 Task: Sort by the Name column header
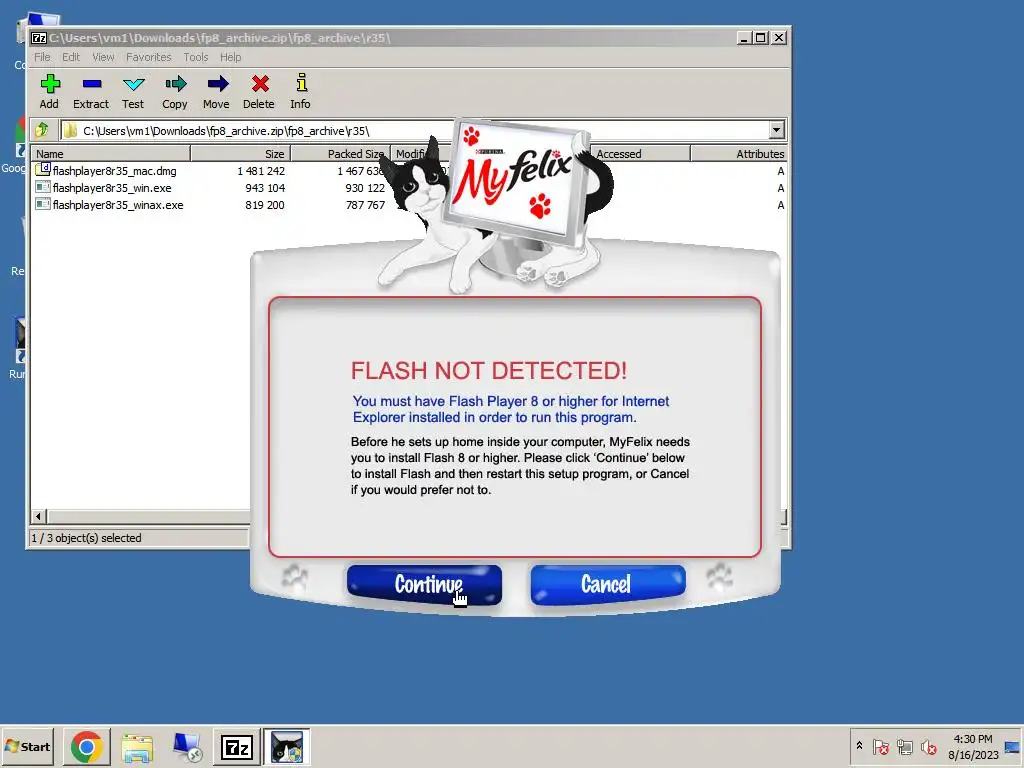click(110, 153)
